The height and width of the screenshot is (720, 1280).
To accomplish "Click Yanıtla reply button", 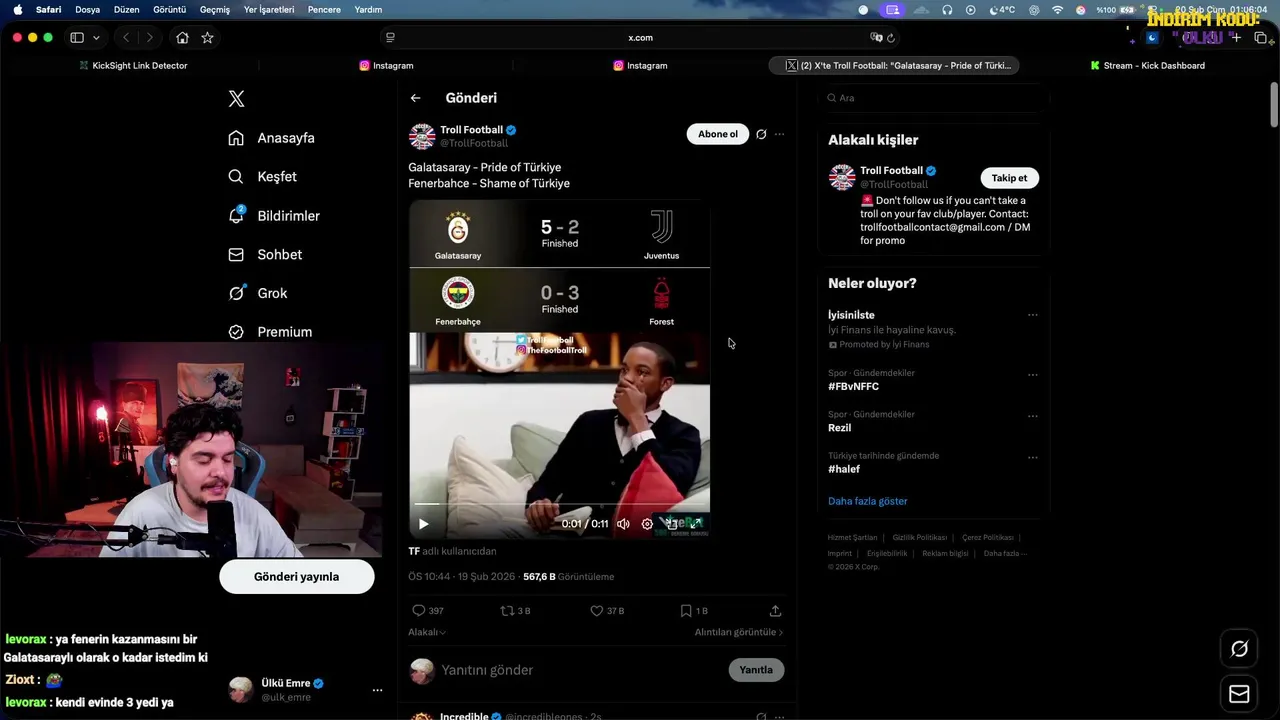I will (756, 670).
